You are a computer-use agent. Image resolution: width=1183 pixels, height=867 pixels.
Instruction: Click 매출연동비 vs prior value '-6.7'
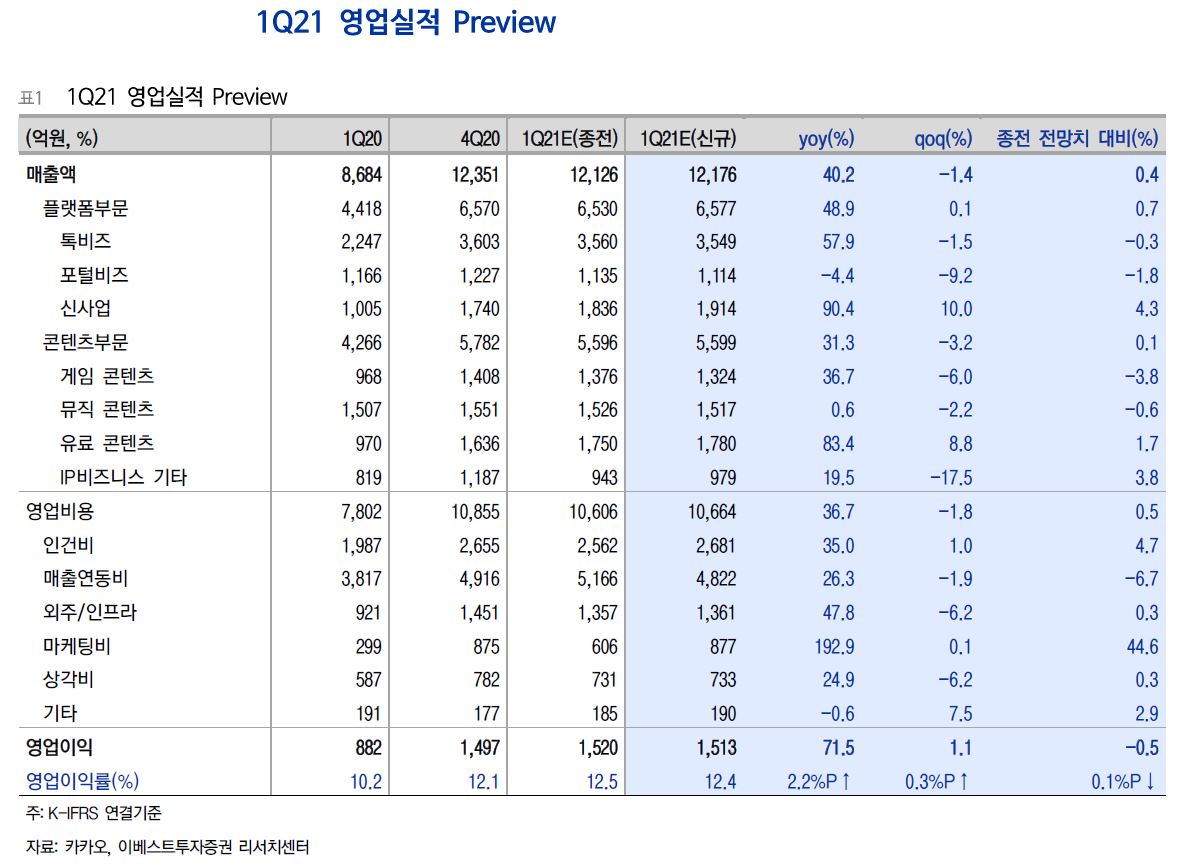1142,580
